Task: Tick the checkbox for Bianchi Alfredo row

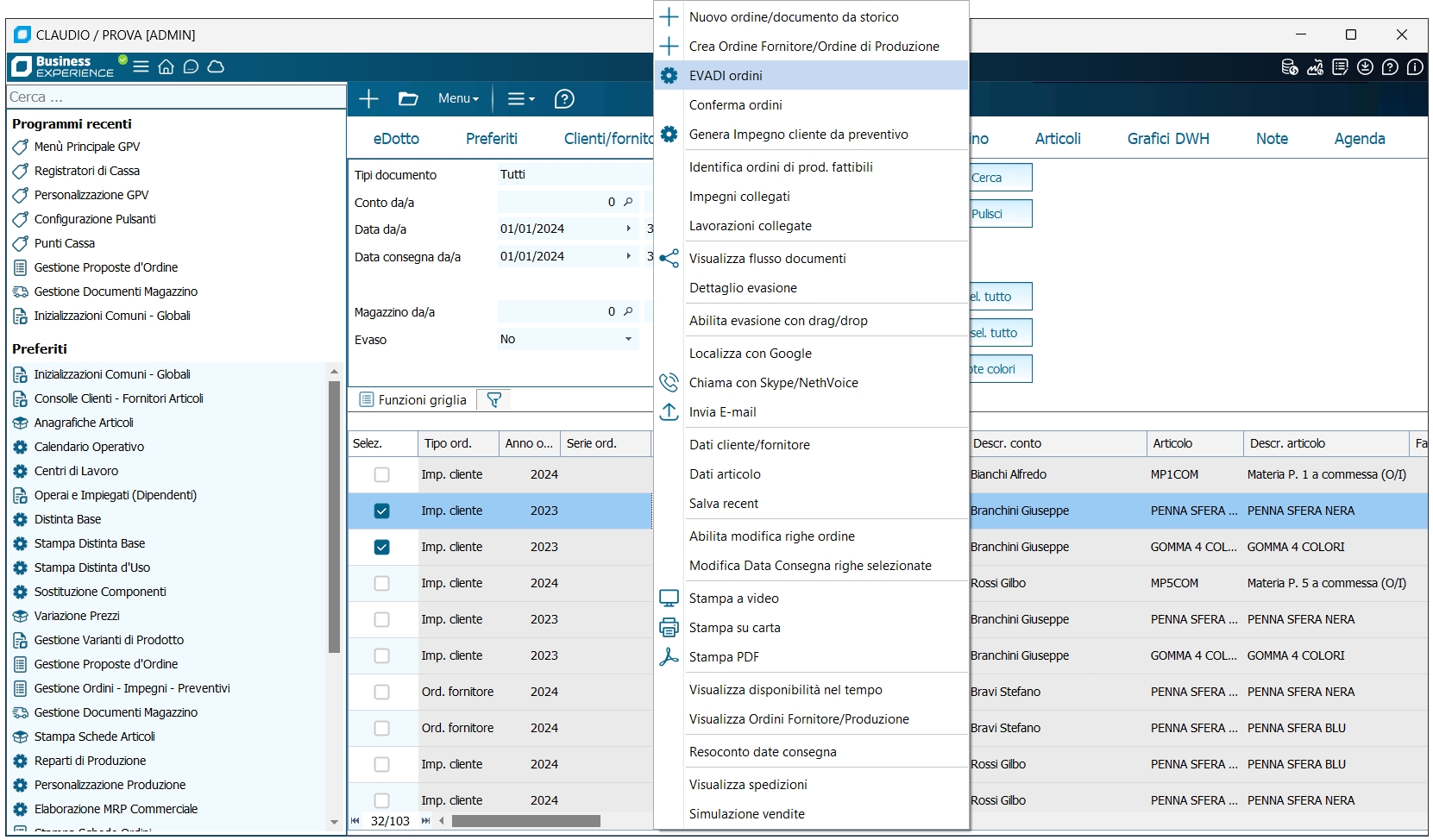Action: click(381, 474)
